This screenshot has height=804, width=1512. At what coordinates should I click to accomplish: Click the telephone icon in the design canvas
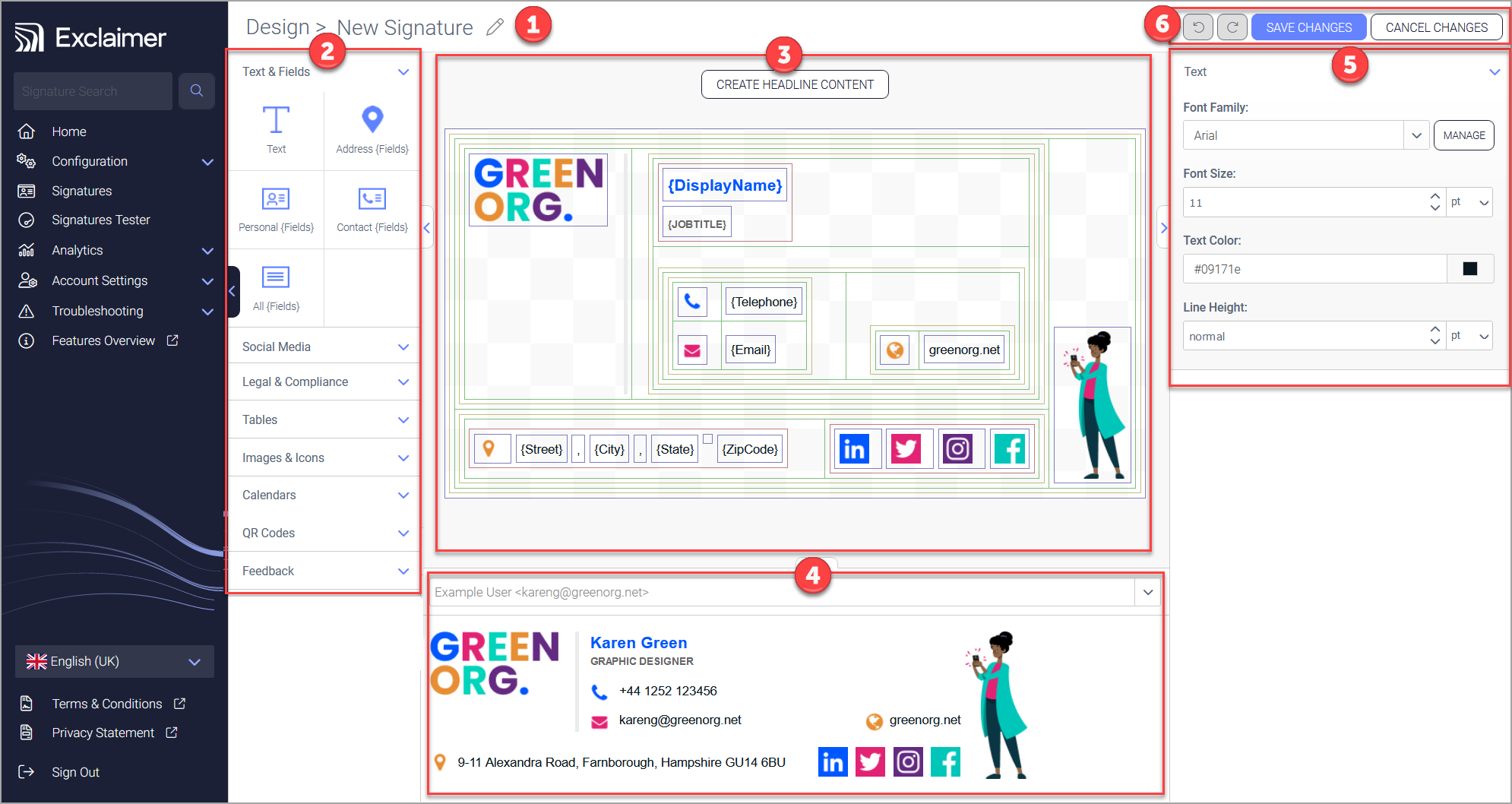[692, 302]
